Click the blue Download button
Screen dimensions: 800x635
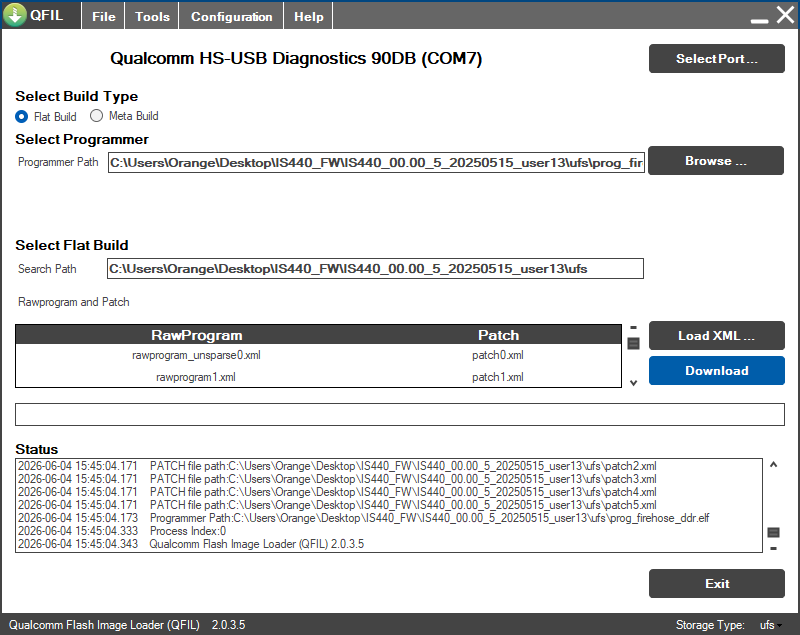coord(716,371)
